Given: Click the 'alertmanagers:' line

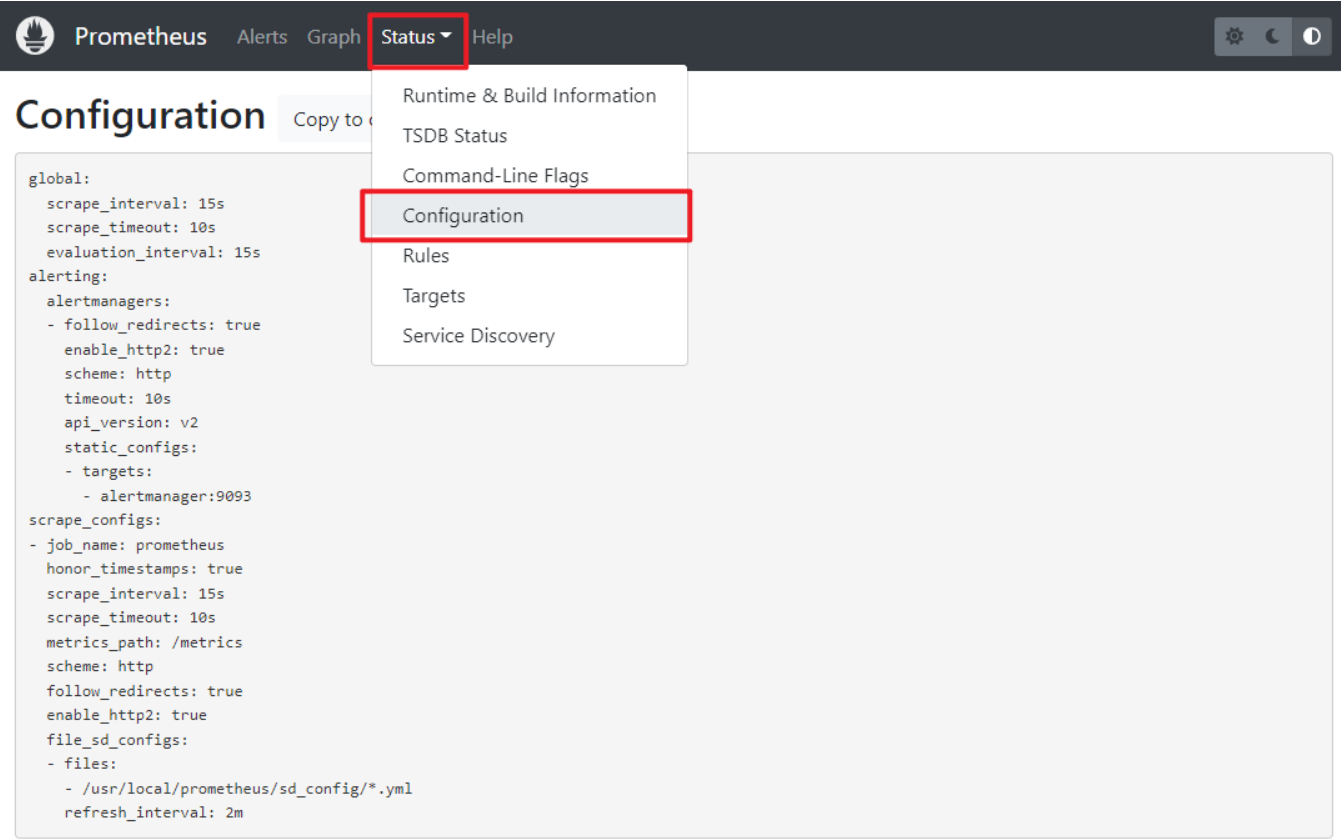Looking at the screenshot, I should 109,300.
